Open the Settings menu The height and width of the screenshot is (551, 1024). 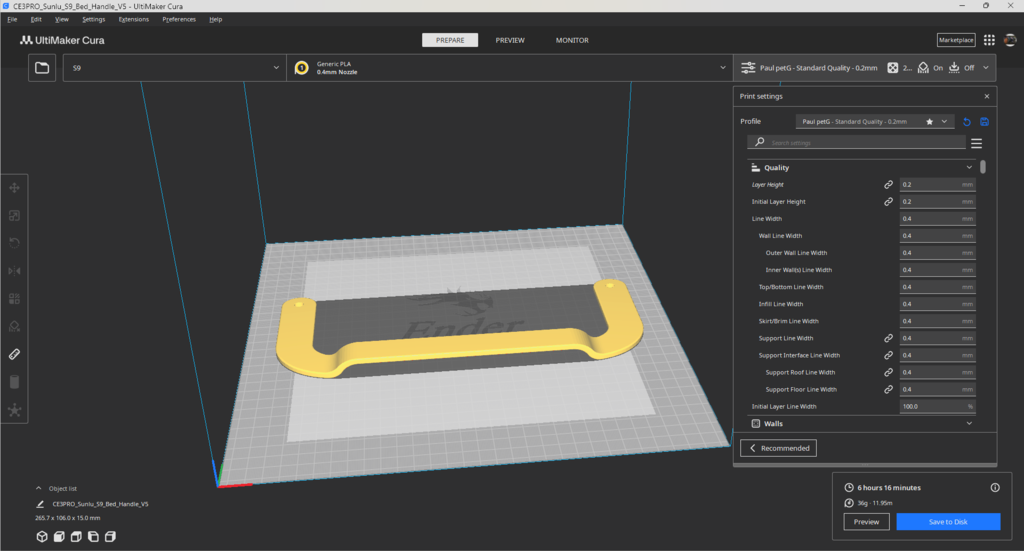(93, 20)
